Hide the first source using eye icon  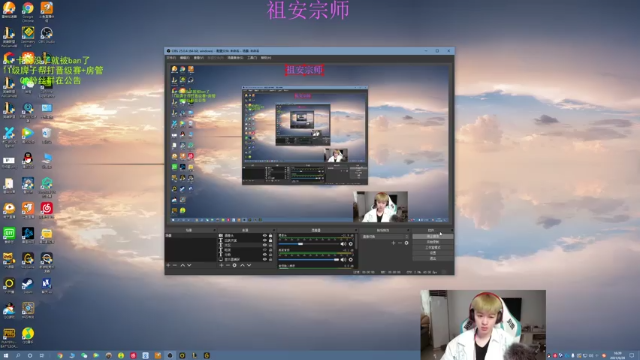tap(264, 236)
